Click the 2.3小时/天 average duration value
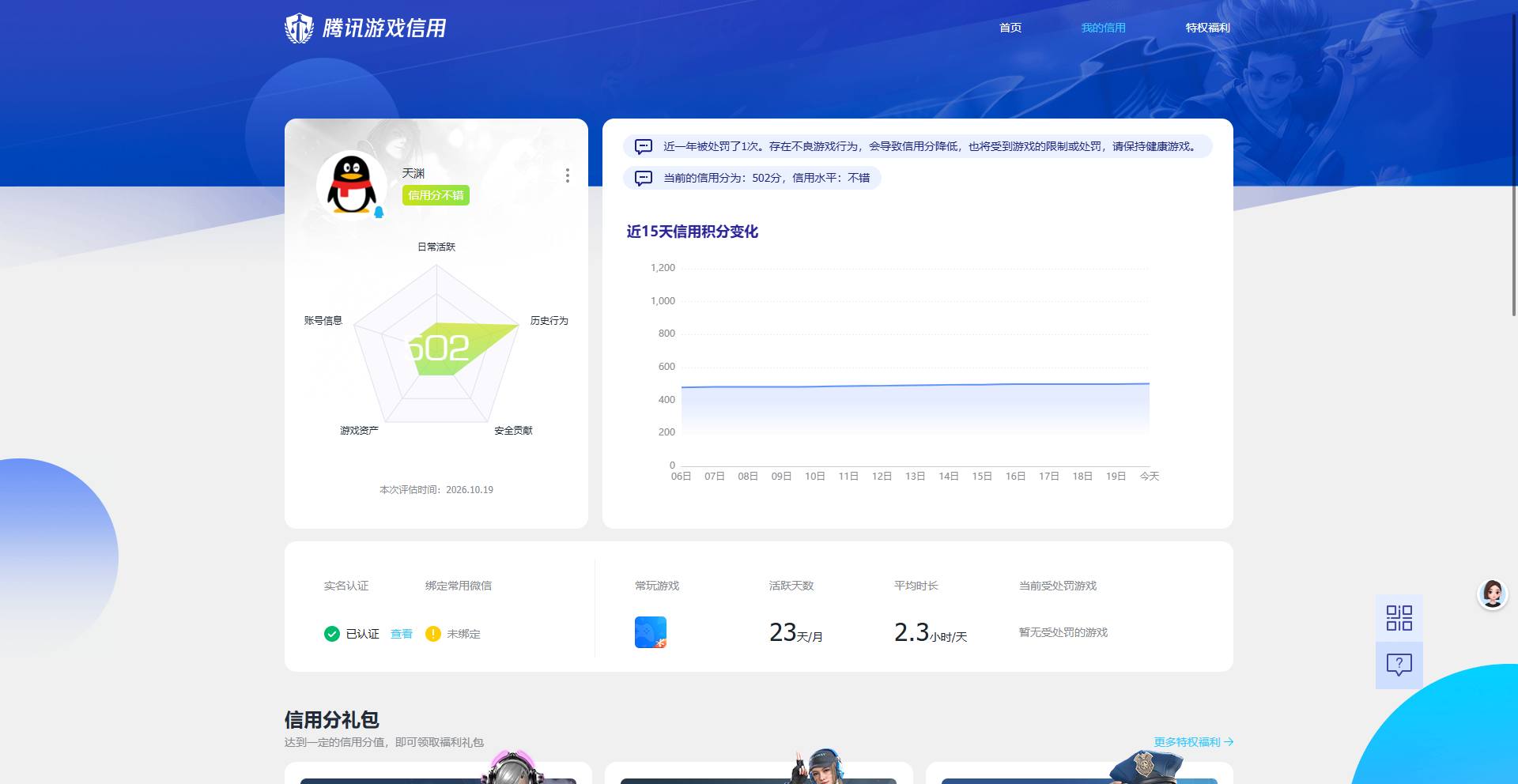This screenshot has width=1518, height=784. click(x=931, y=632)
